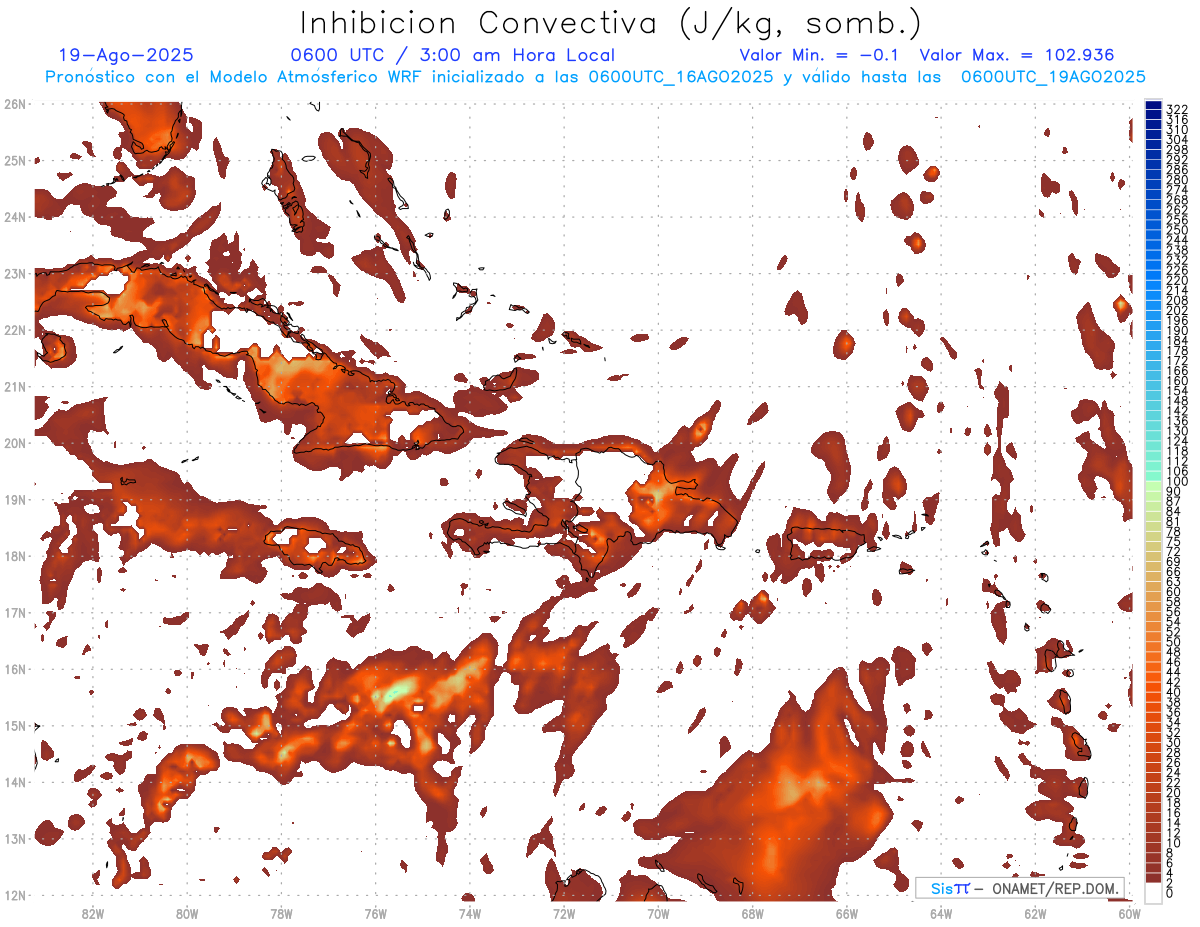1200x927 pixels.
Task: Click the '16N' latitude label
Action: click(x=15, y=669)
